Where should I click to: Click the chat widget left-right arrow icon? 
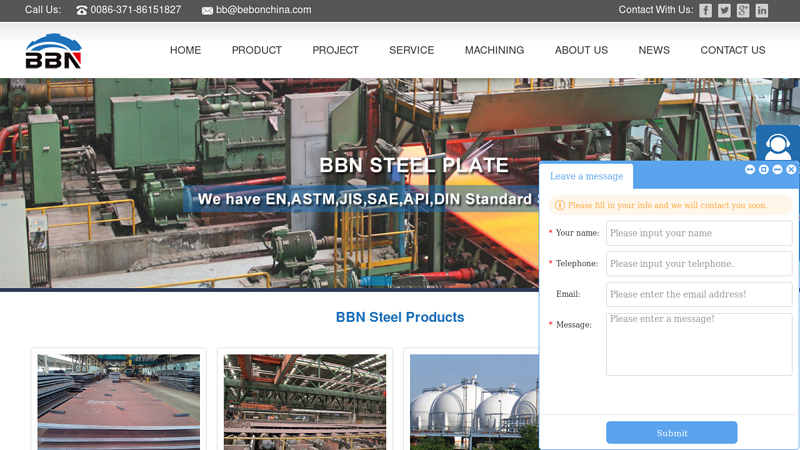pos(749,169)
